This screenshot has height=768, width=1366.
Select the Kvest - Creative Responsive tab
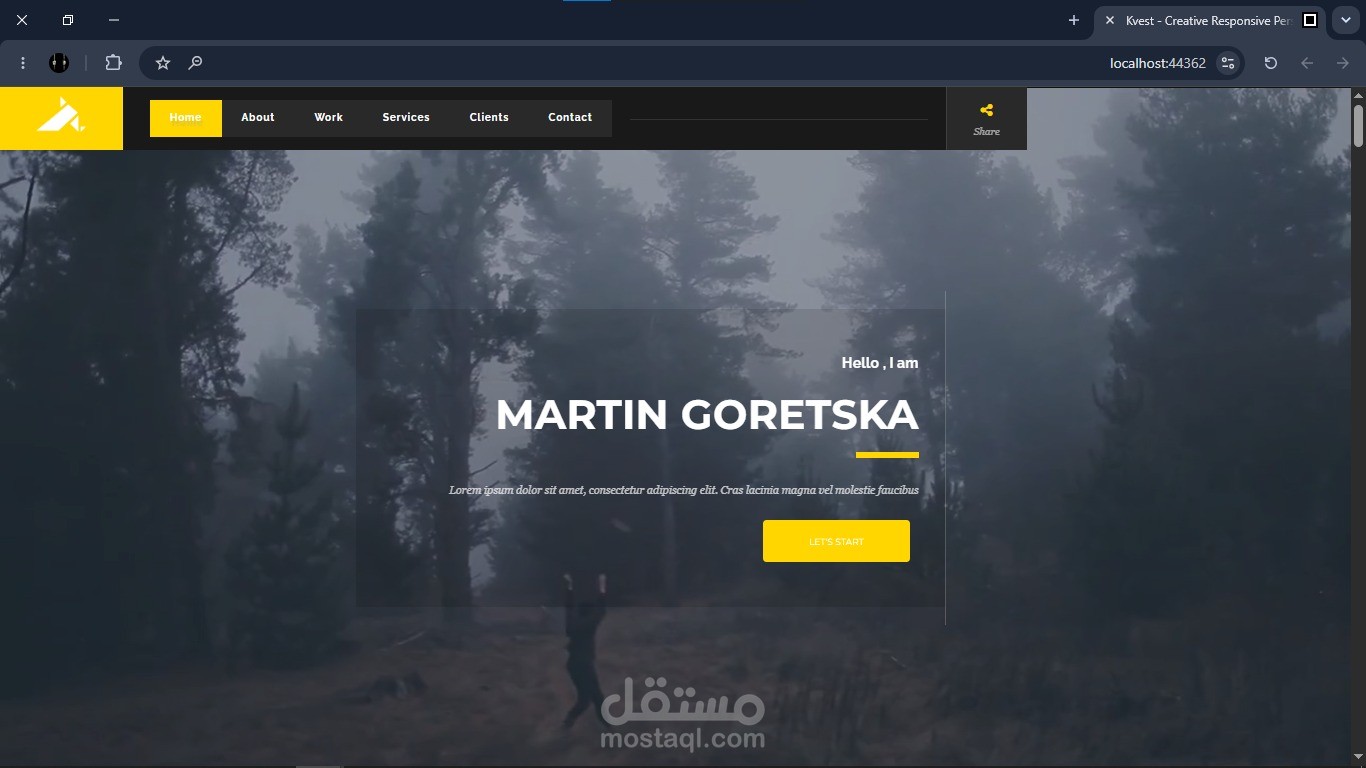1211,21
